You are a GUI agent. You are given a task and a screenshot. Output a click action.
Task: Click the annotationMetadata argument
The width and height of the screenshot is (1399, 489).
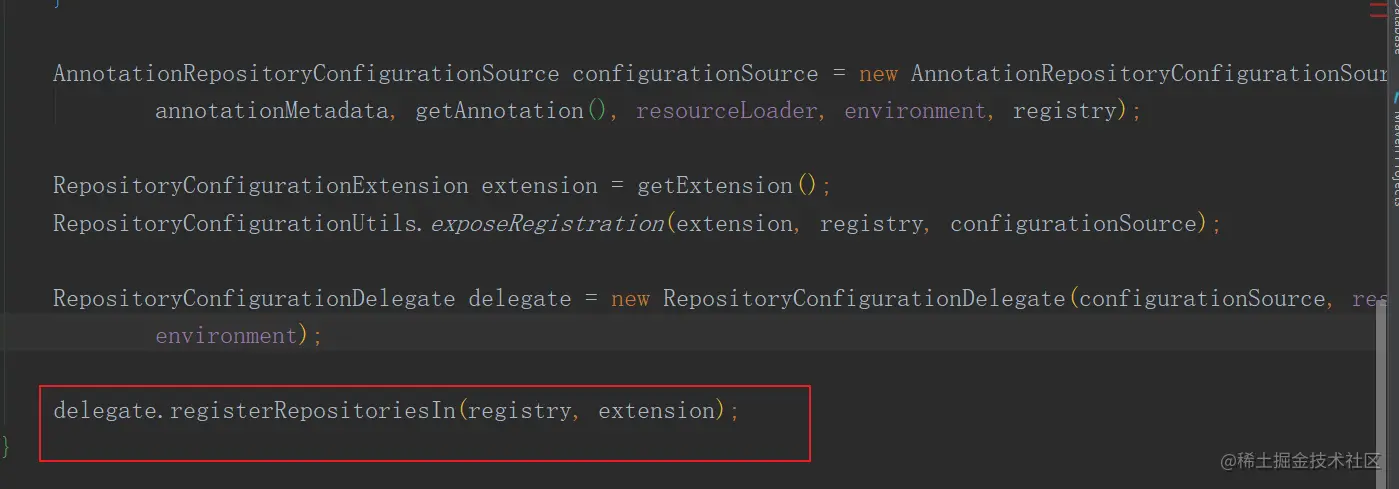[x=271, y=111]
